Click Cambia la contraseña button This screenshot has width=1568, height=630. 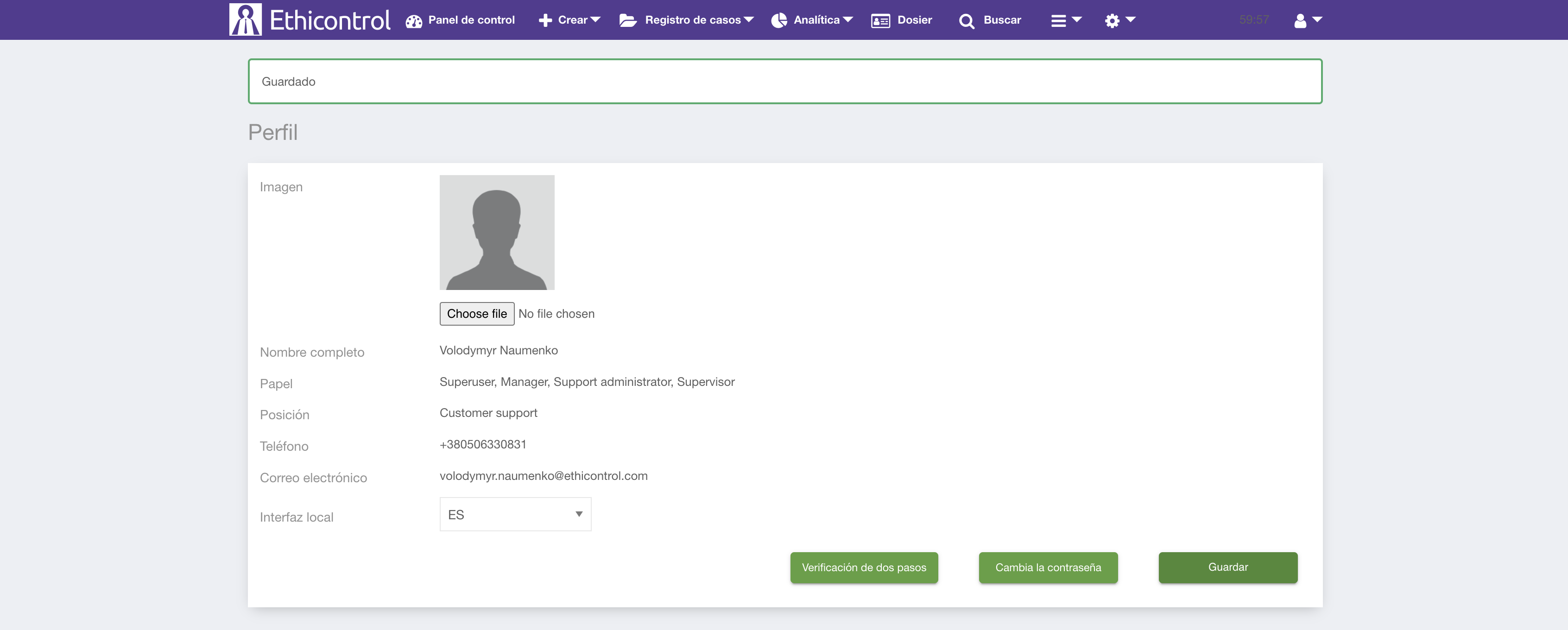point(1048,567)
